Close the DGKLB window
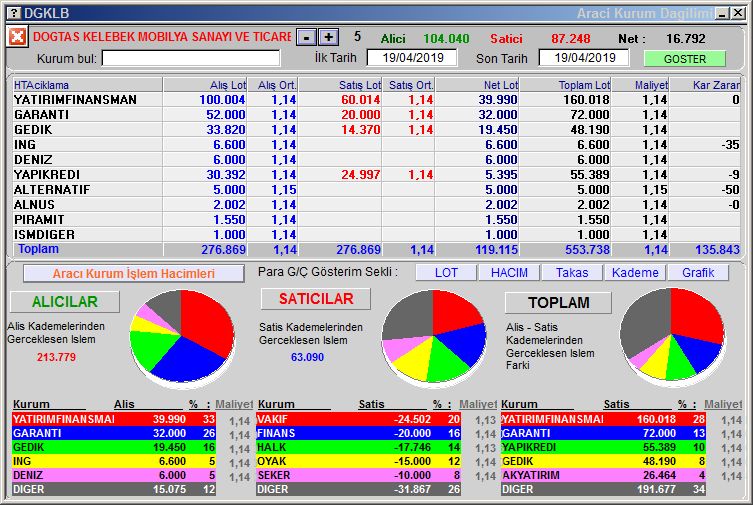Screen dimensions: 753x505 738,13
